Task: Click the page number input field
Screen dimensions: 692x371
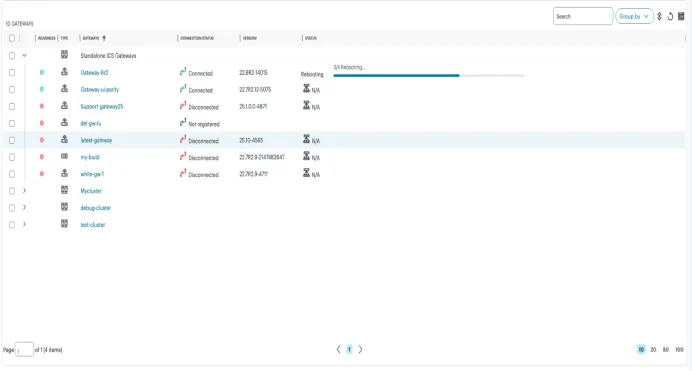Action: pyautogui.click(x=24, y=349)
